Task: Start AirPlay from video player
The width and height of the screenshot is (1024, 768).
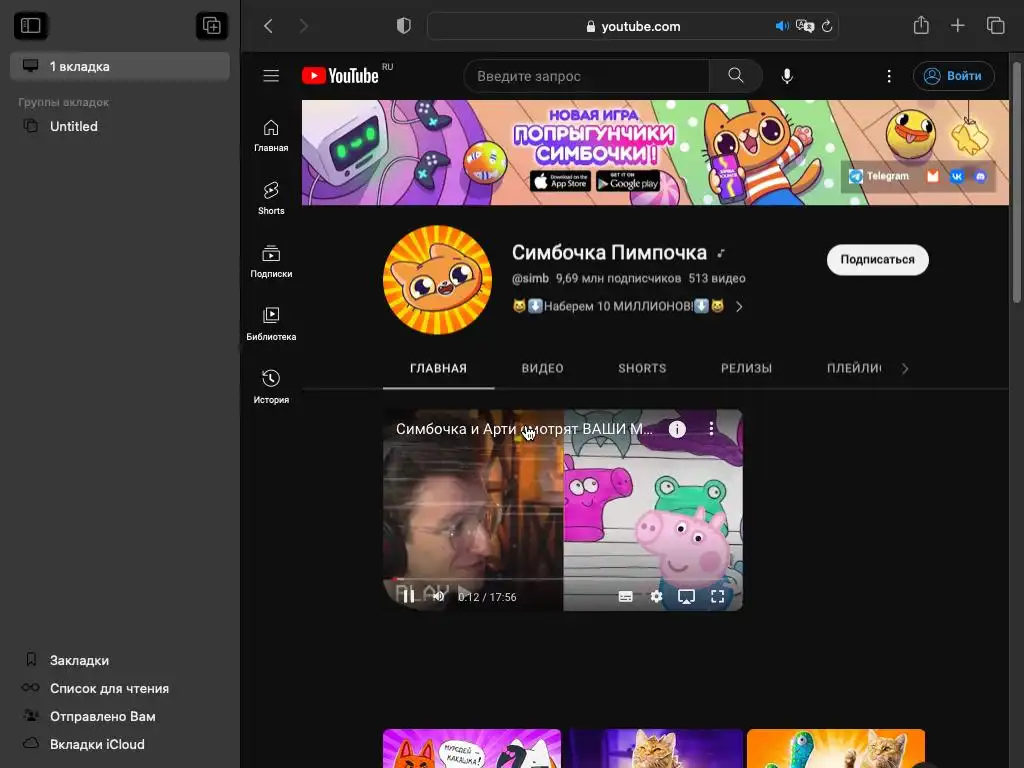Action: coord(686,596)
